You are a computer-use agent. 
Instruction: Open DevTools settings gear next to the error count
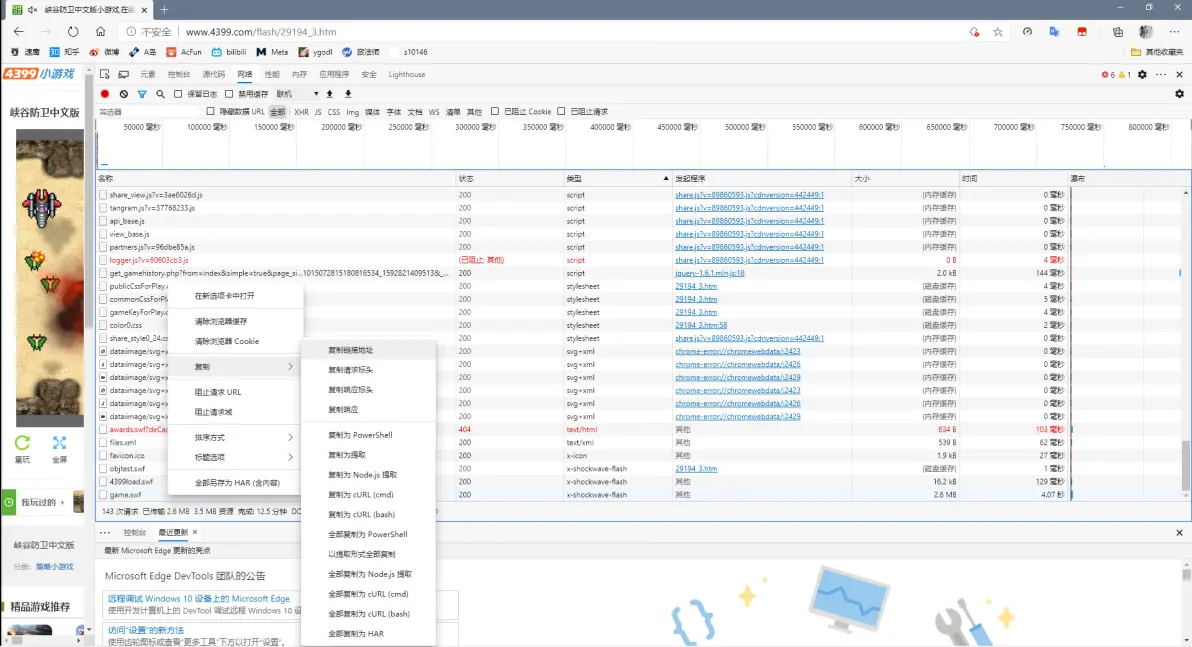(x=1142, y=75)
